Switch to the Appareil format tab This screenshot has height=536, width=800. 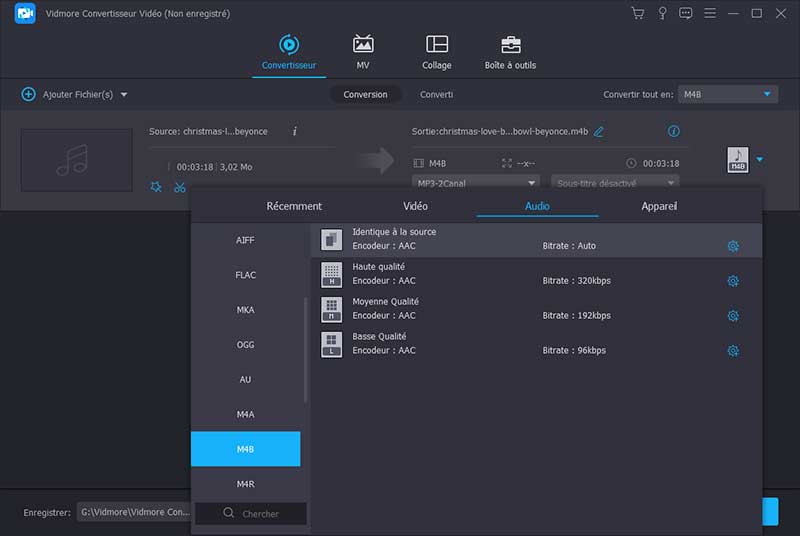(x=659, y=206)
